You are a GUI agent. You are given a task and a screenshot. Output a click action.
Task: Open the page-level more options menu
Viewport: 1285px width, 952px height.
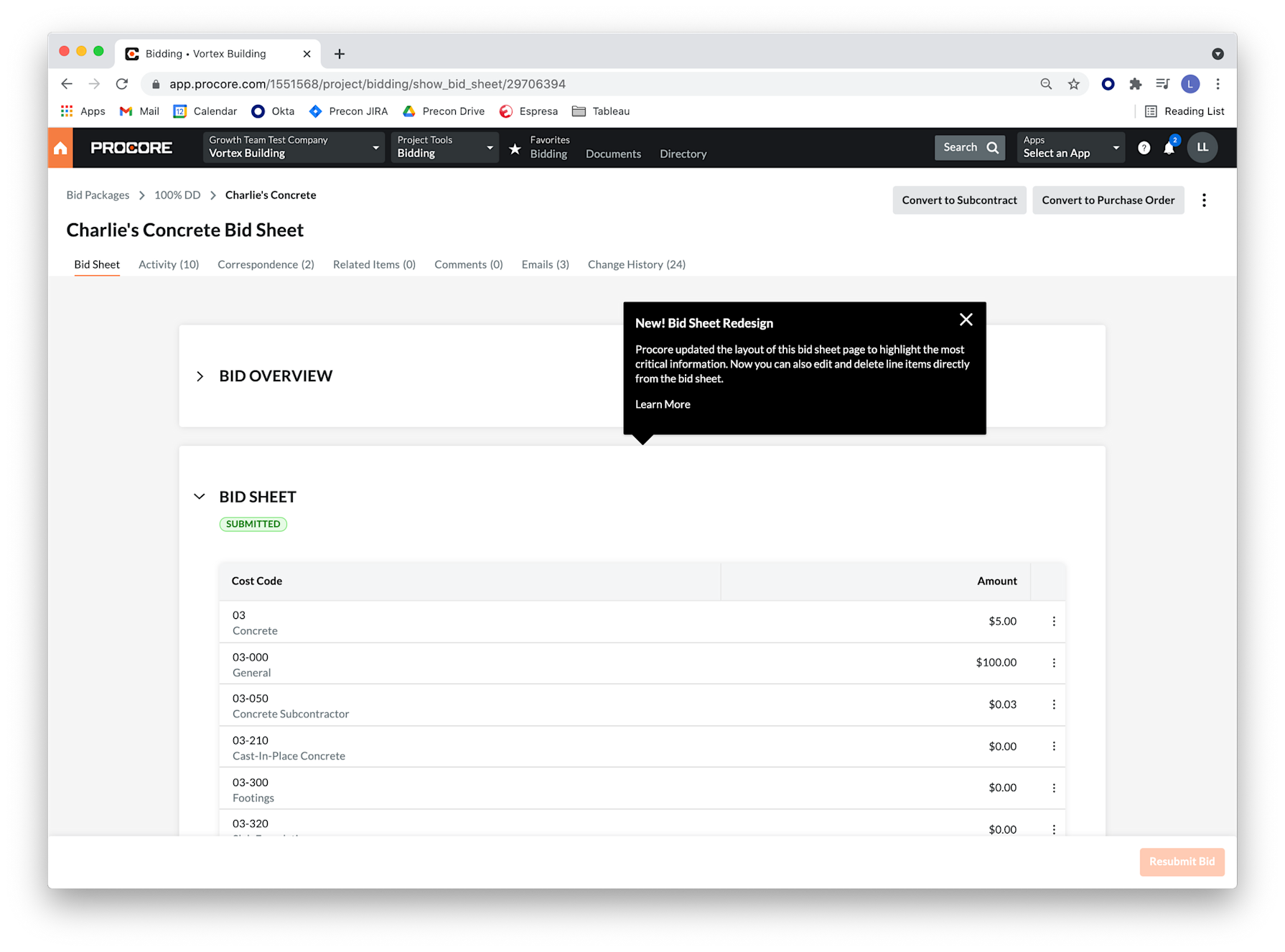tap(1204, 200)
